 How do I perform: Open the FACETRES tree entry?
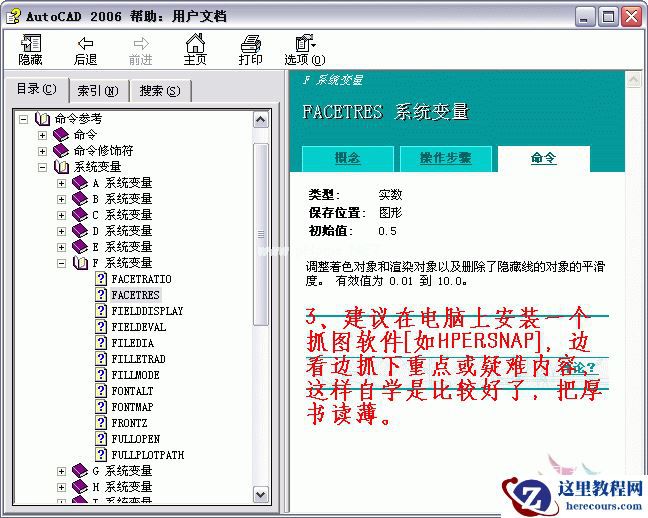[136, 295]
